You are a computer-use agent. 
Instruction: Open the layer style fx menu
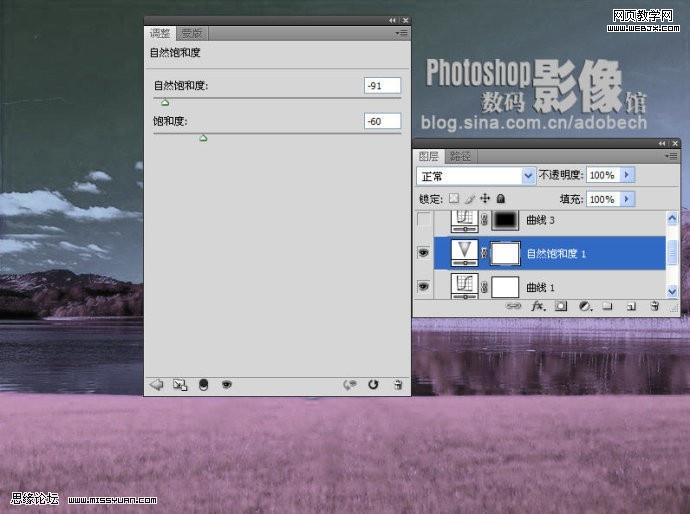(x=538, y=306)
